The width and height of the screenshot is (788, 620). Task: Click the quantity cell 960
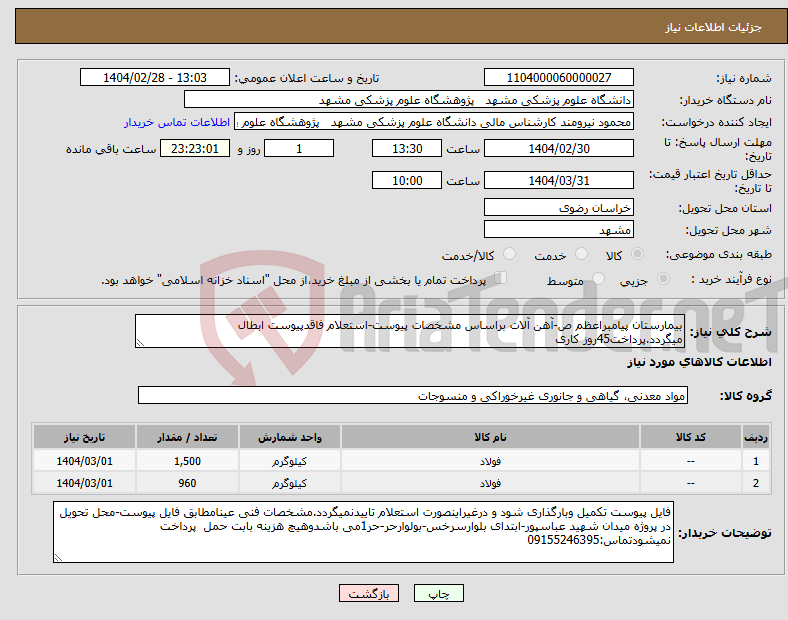point(187,483)
